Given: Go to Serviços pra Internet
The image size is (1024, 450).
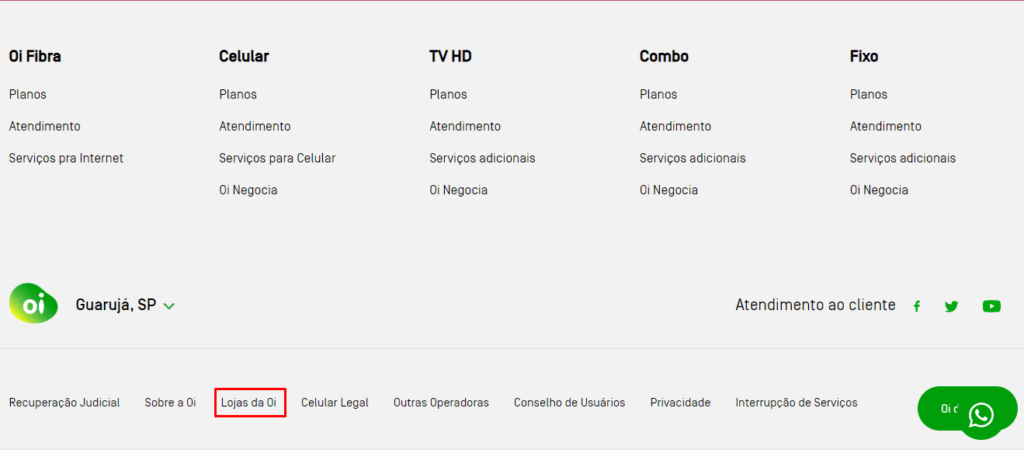Looking at the screenshot, I should coord(66,159).
